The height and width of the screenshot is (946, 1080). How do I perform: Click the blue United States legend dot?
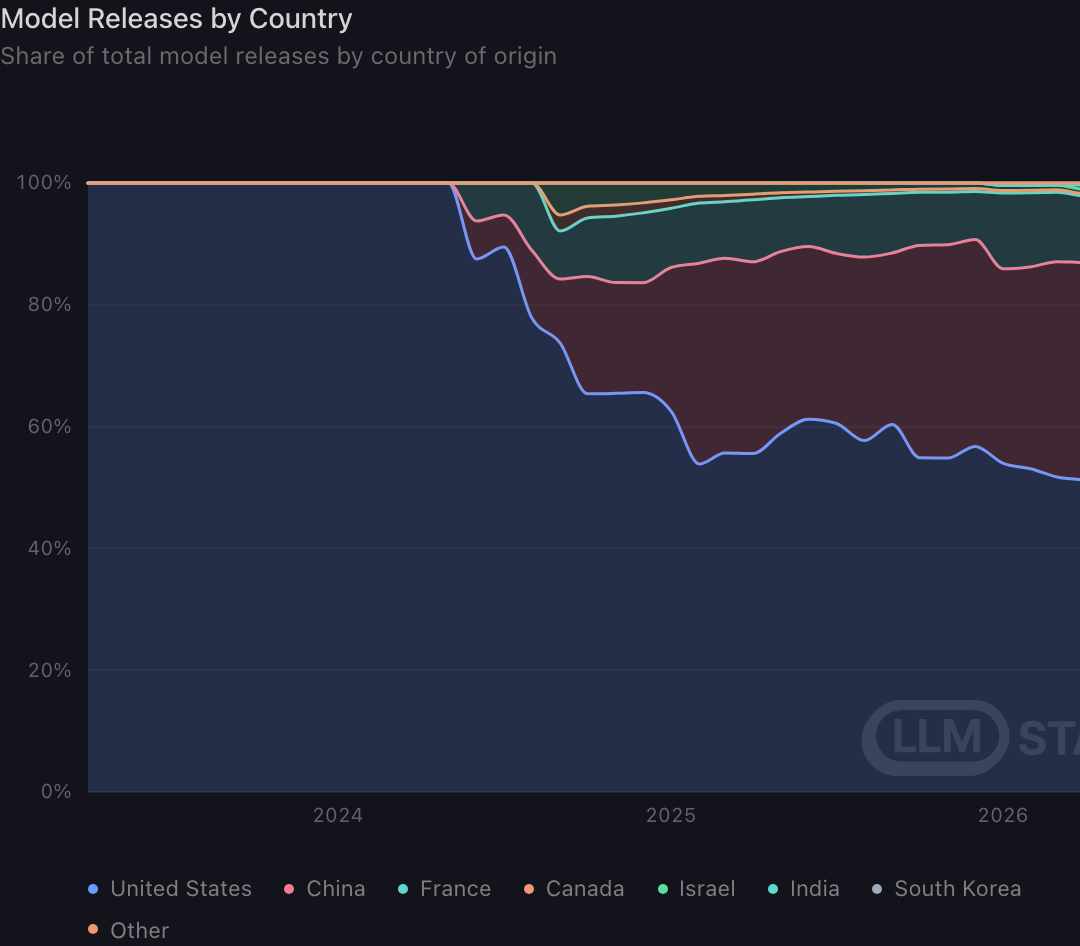coord(93,889)
